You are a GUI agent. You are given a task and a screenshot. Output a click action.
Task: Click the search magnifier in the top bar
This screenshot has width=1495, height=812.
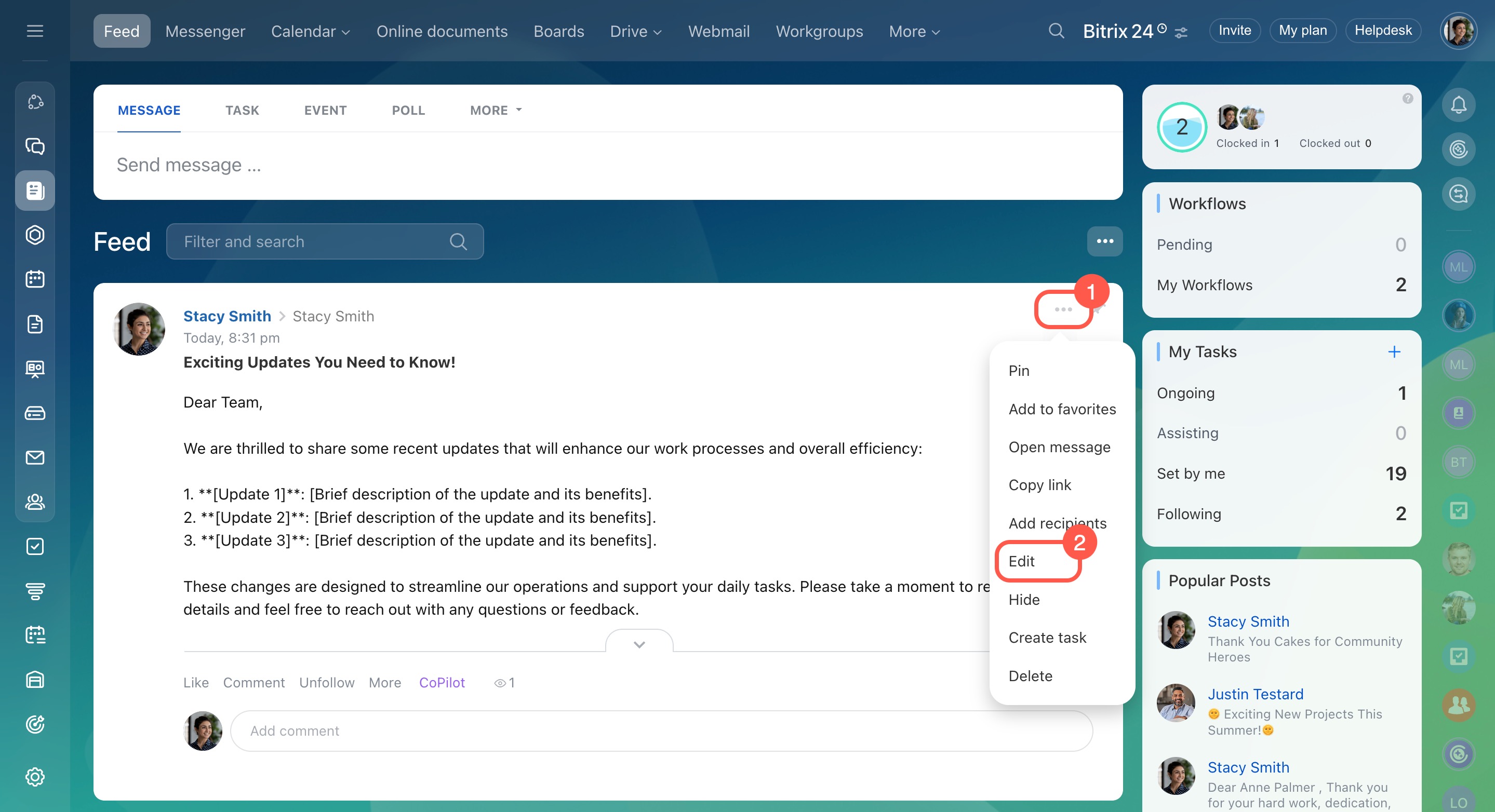click(x=1056, y=31)
